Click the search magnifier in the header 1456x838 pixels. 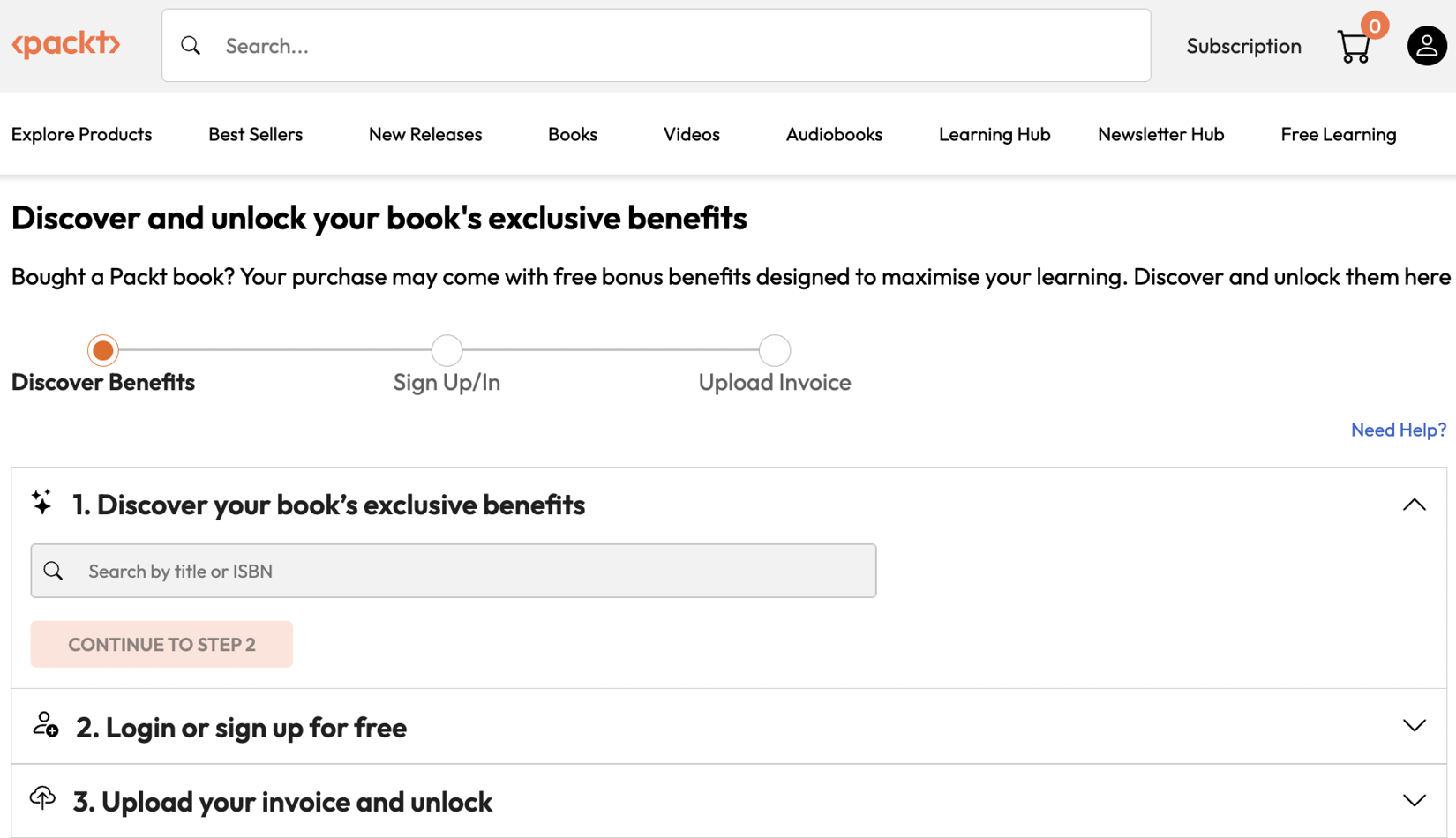point(191,45)
